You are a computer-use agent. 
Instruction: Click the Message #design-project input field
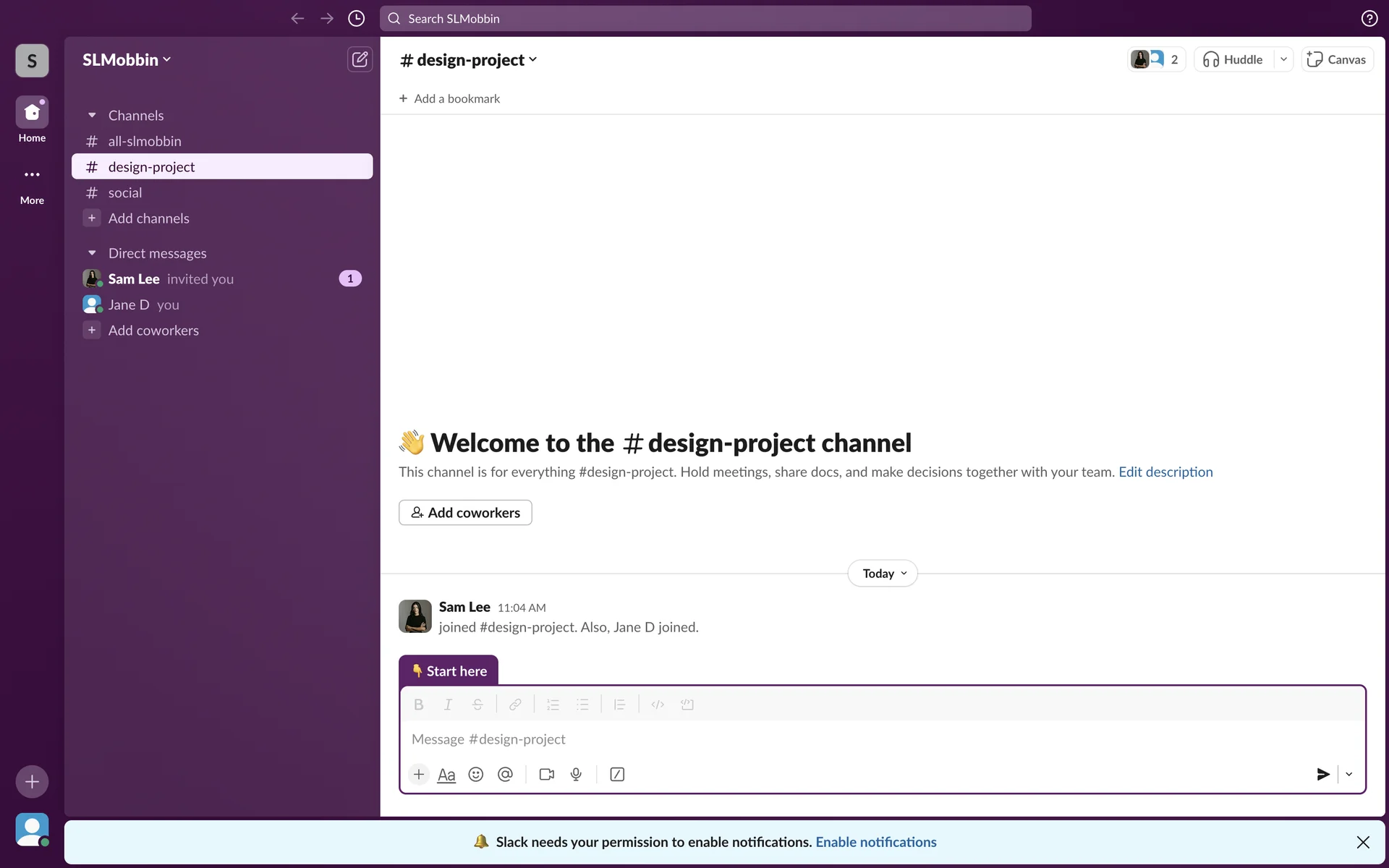pos(796,739)
